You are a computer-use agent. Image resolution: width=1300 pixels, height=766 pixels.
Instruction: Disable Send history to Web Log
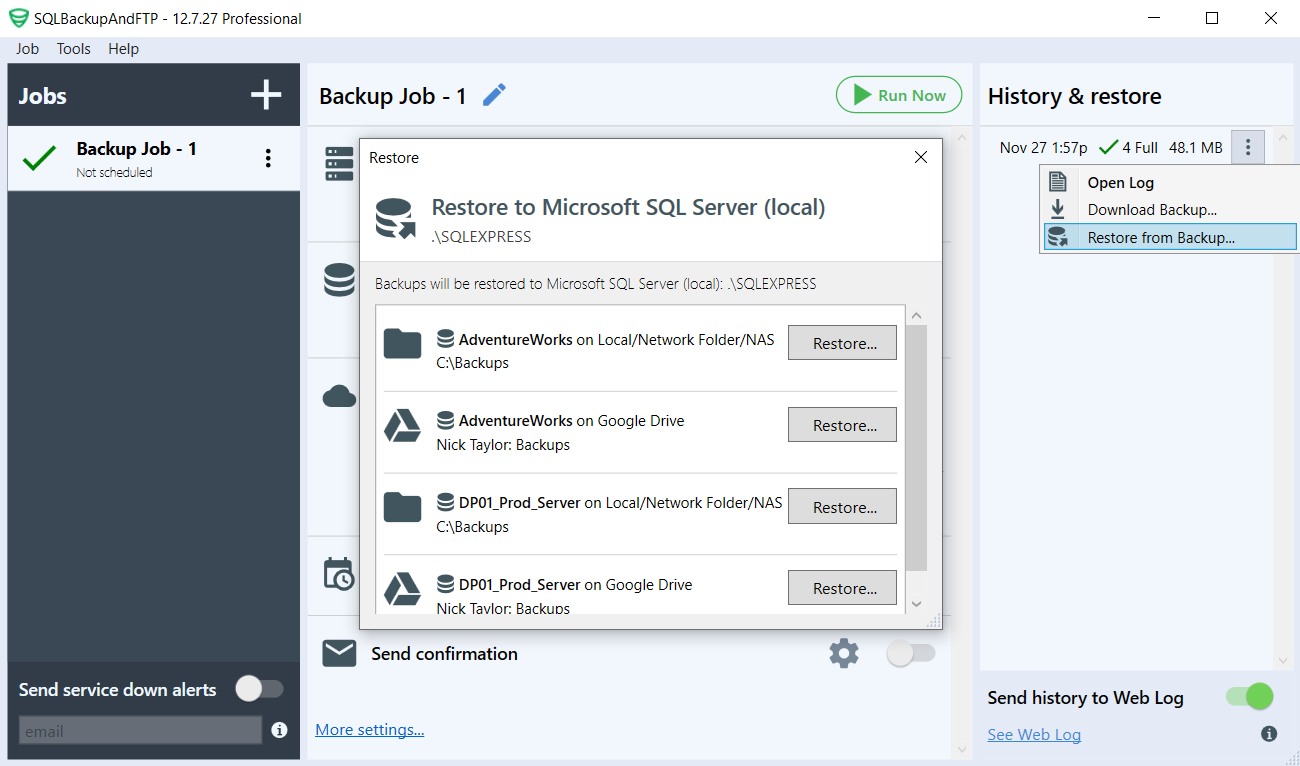click(x=1247, y=697)
